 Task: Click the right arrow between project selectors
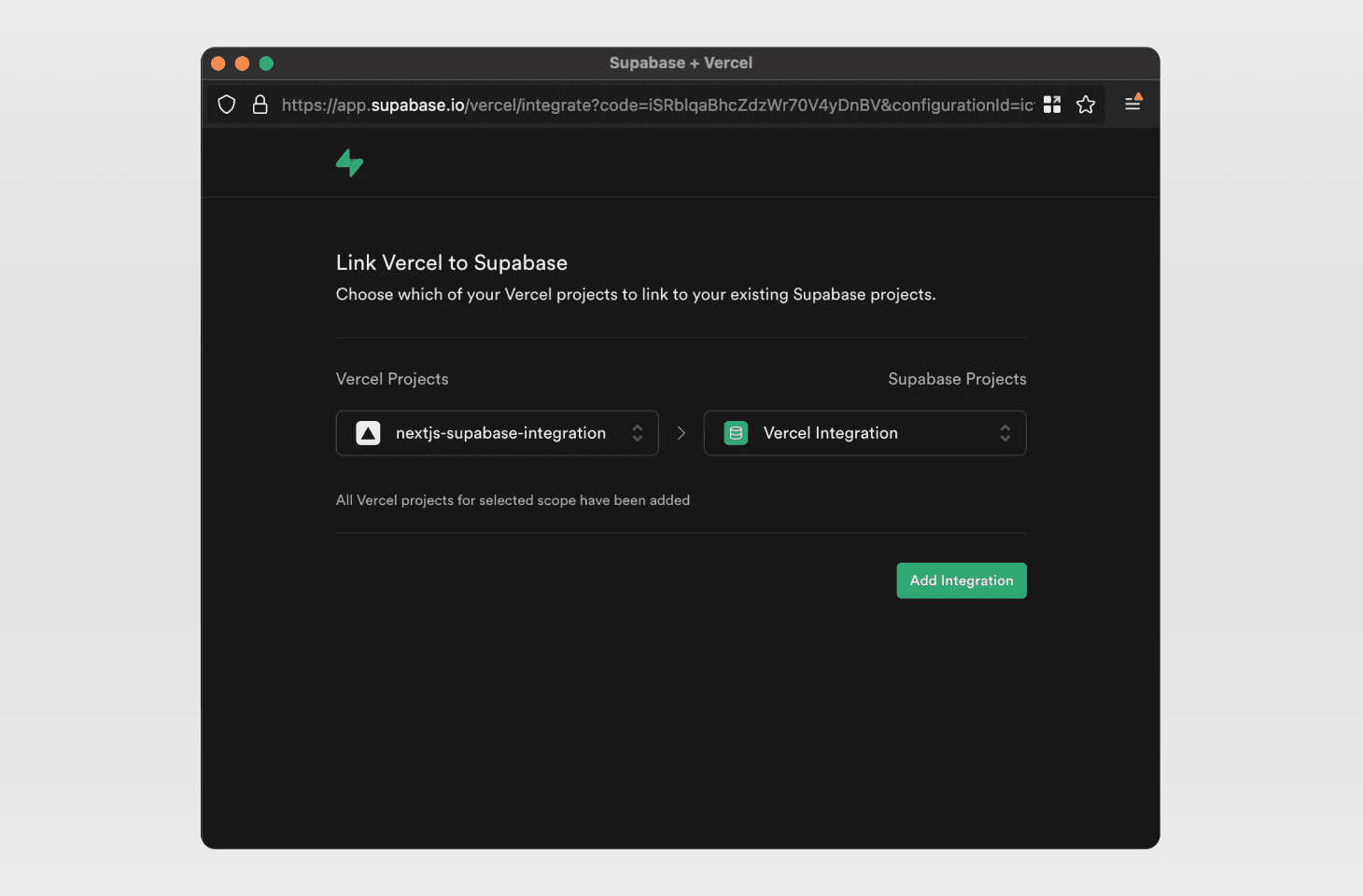681,433
